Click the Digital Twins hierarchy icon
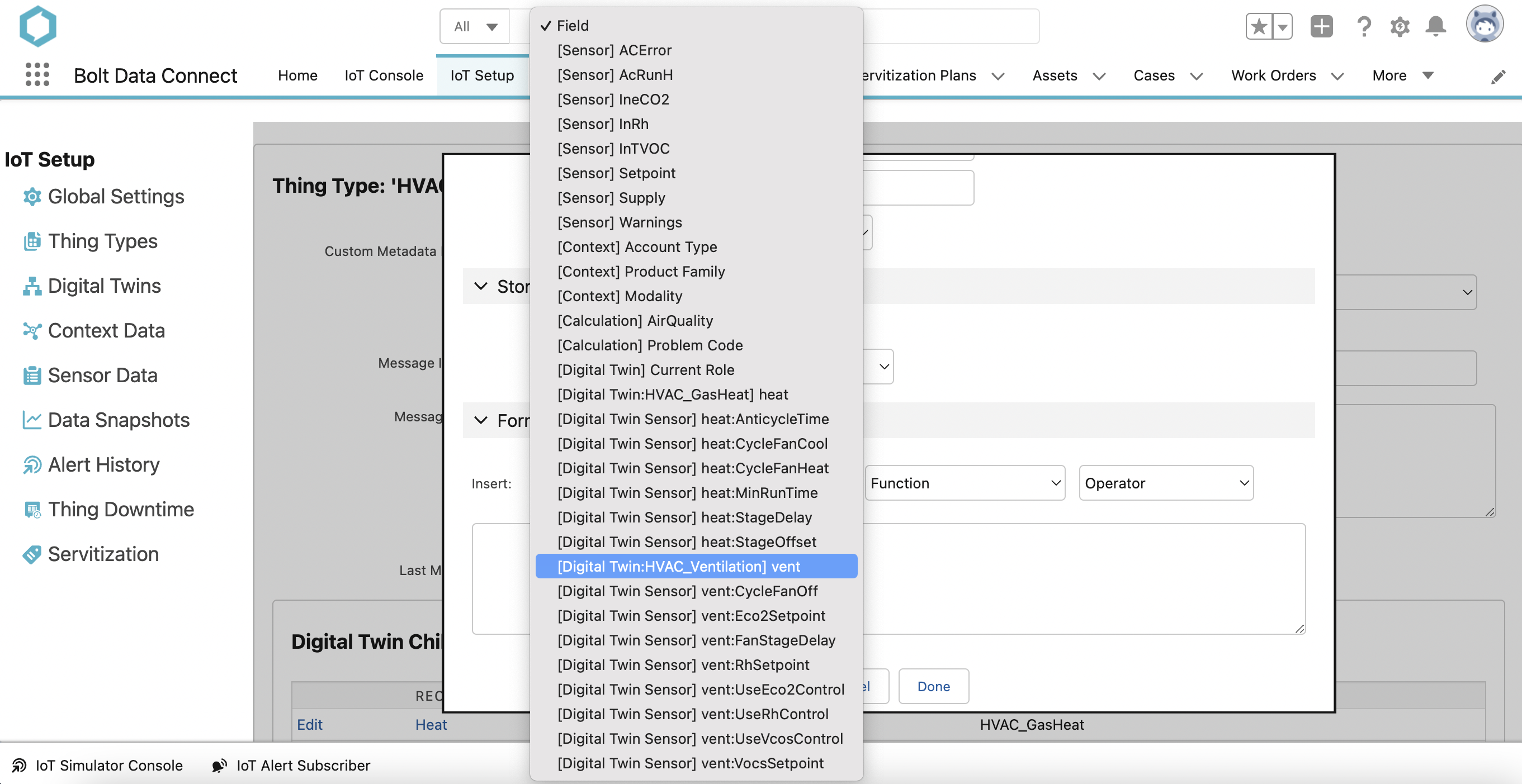This screenshot has width=1522, height=784. (32, 286)
